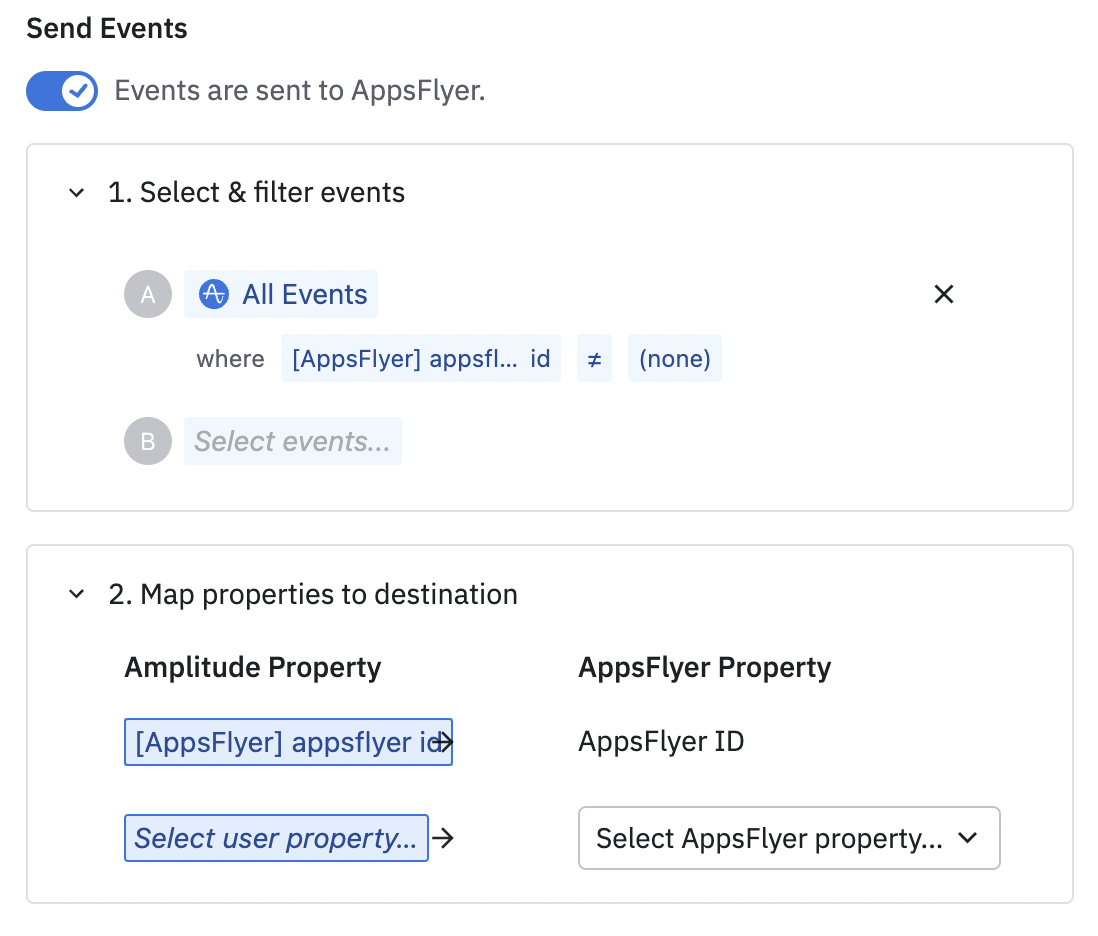
Task: Toggle the Send Events switch off
Action: click(62, 91)
